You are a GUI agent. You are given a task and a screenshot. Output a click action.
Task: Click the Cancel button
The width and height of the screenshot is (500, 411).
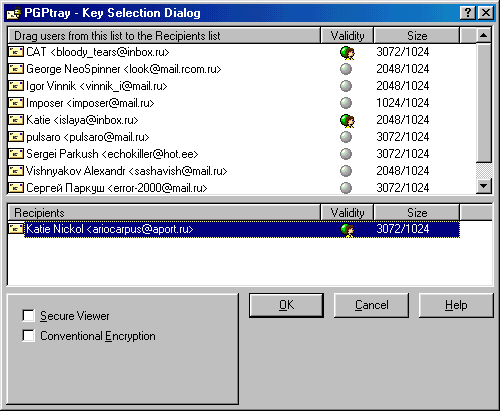coord(371,305)
